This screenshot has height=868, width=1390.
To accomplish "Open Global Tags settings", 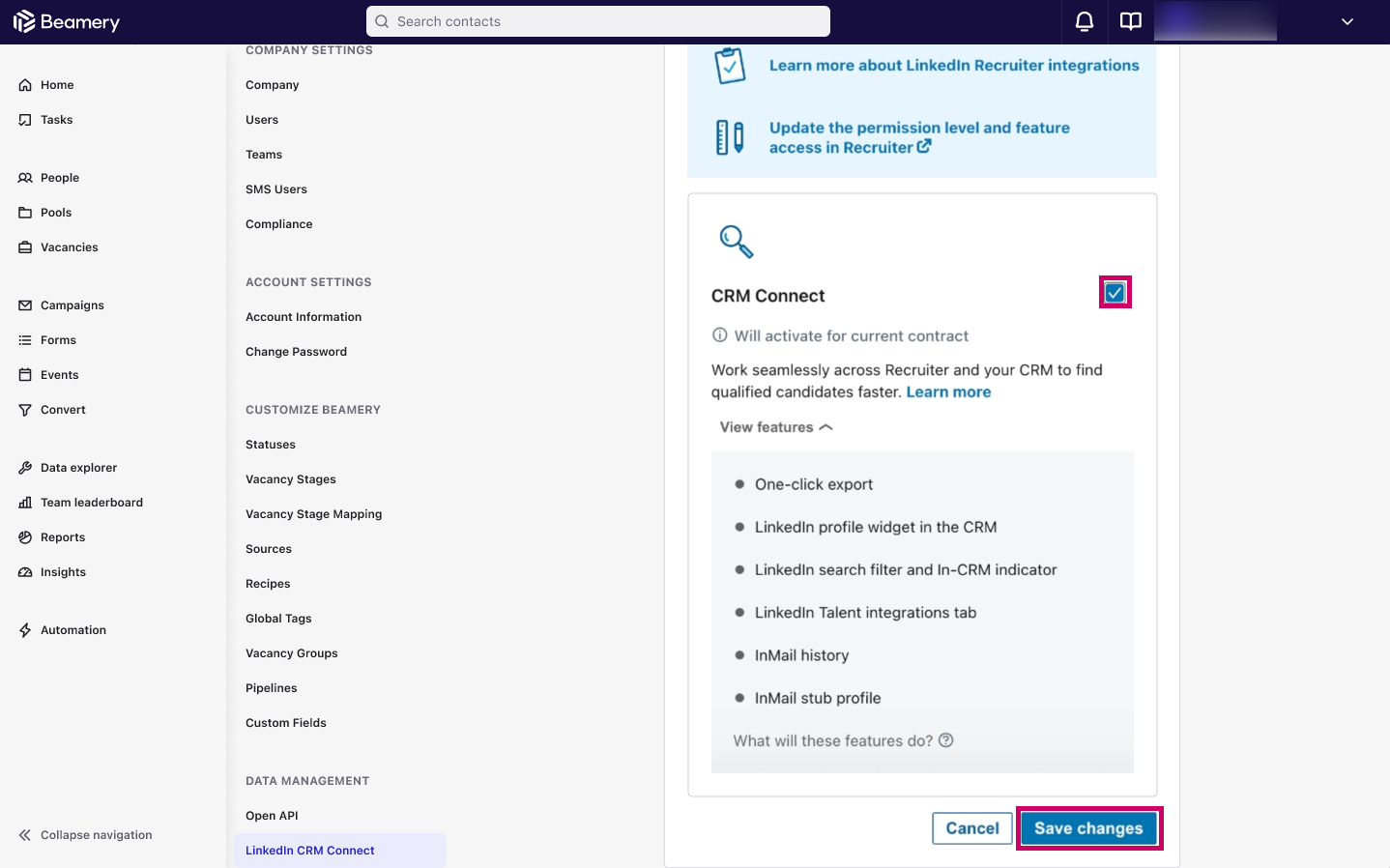I will point(278,619).
